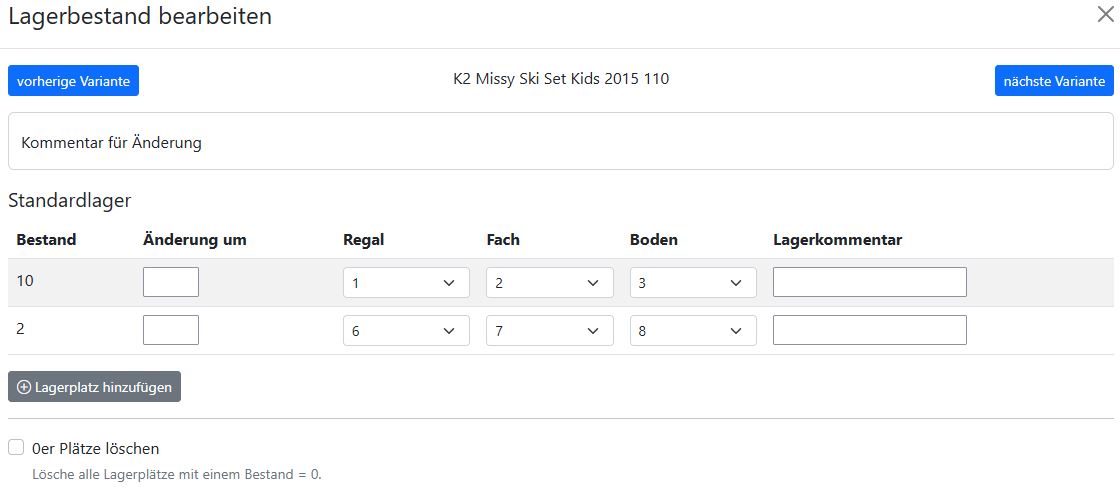Click the plus icon for Lagerplatz hinzufügen
The height and width of the screenshot is (489, 1120).
click(25, 387)
